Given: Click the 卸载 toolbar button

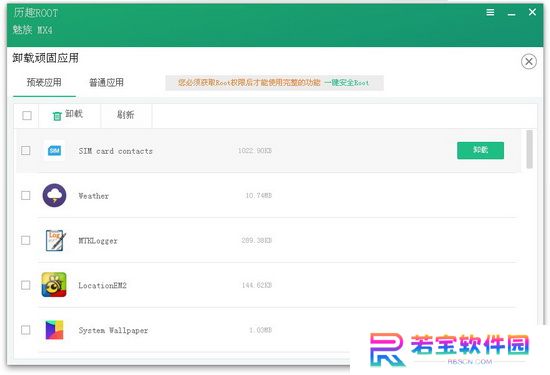Looking at the screenshot, I should click(x=69, y=115).
